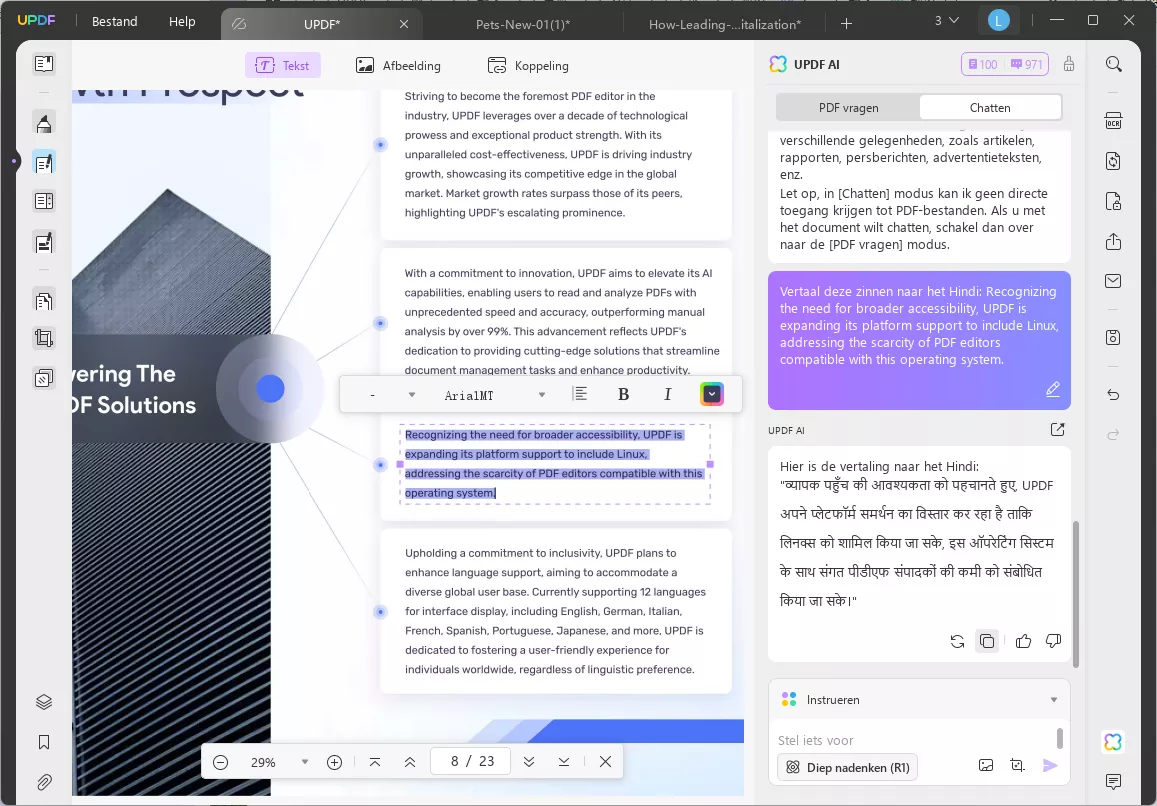Click the Stel iets voor chat input
Image resolution: width=1157 pixels, height=806 pixels.
click(913, 740)
